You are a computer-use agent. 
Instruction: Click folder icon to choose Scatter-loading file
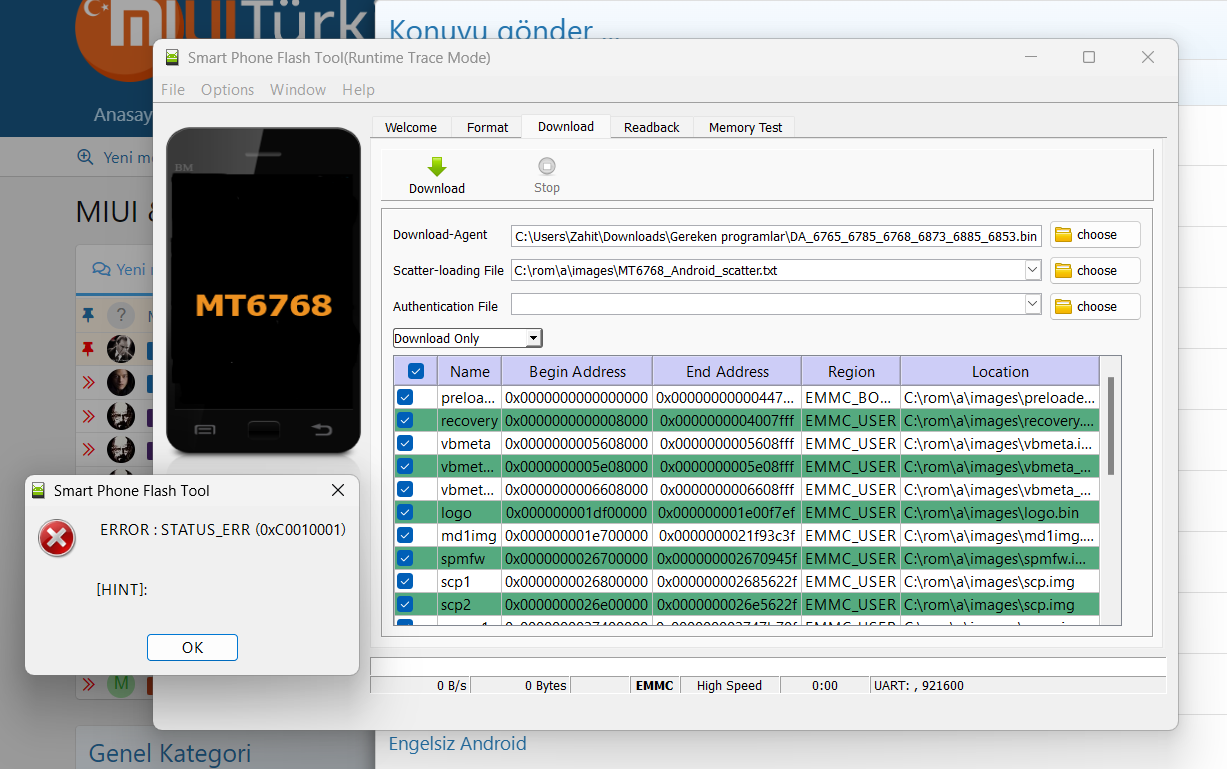click(1064, 271)
